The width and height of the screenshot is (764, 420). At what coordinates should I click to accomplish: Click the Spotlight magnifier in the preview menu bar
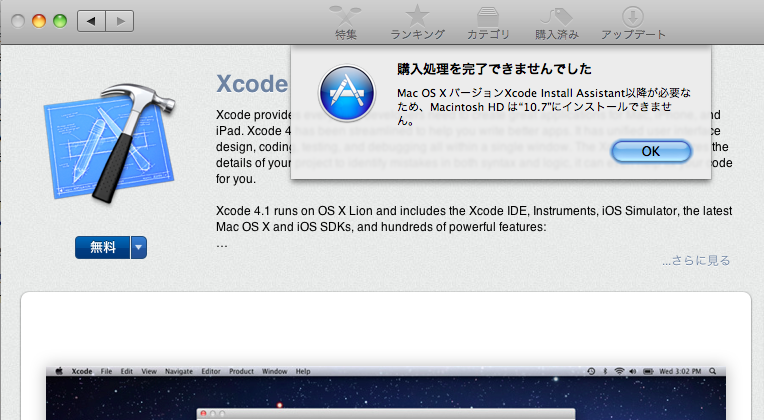[712, 371]
